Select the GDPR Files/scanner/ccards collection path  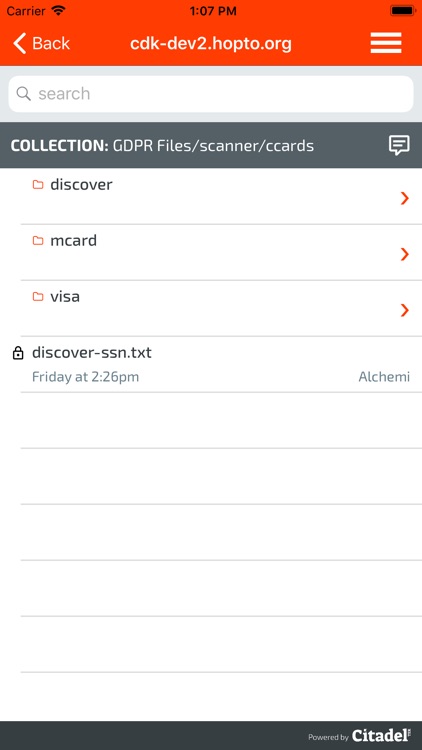click(x=213, y=146)
